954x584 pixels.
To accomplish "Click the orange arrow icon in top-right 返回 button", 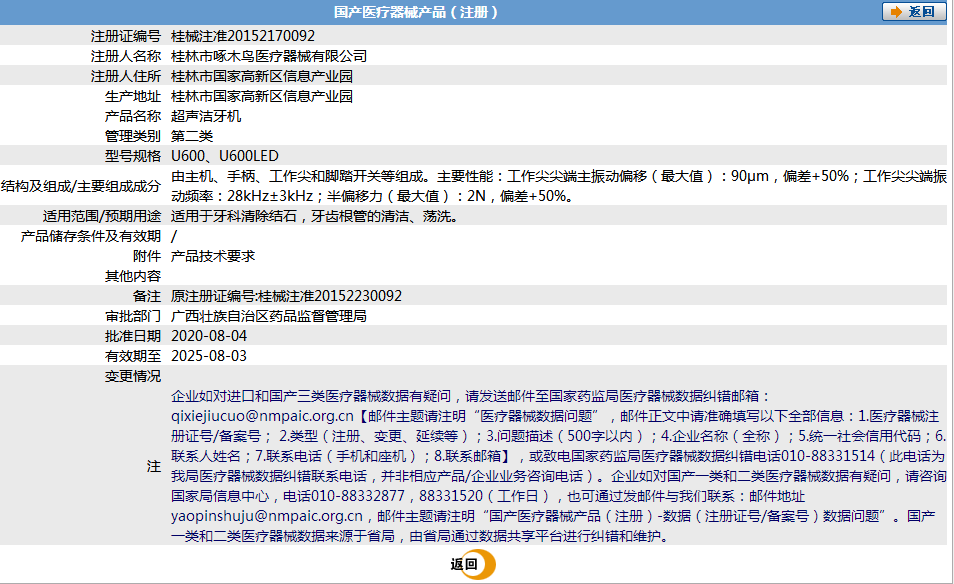I will coord(896,12).
